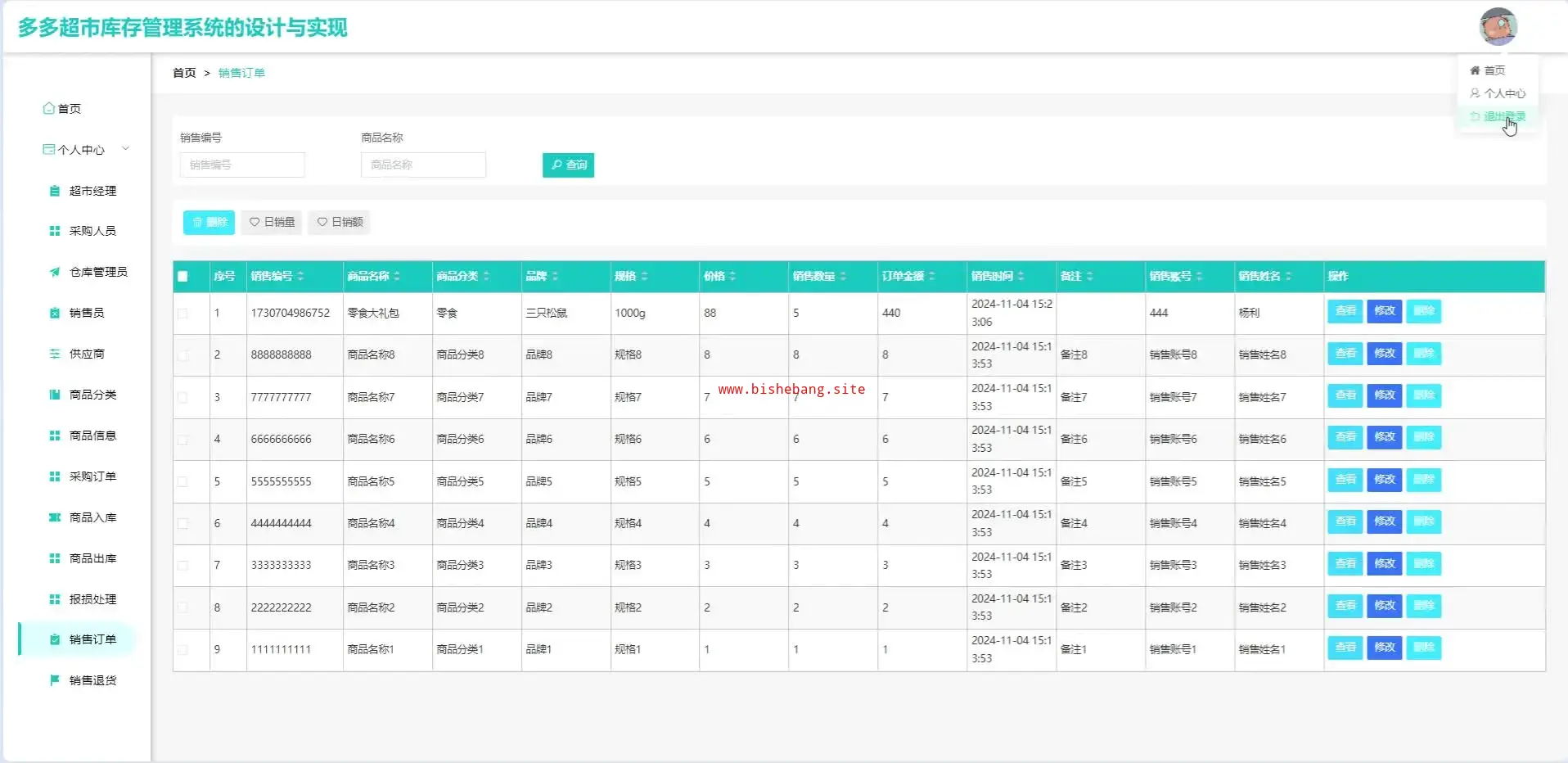Viewport: 1568px width, 763px height.
Task: Click the 销售退货 flag icon
Action: tap(55, 680)
